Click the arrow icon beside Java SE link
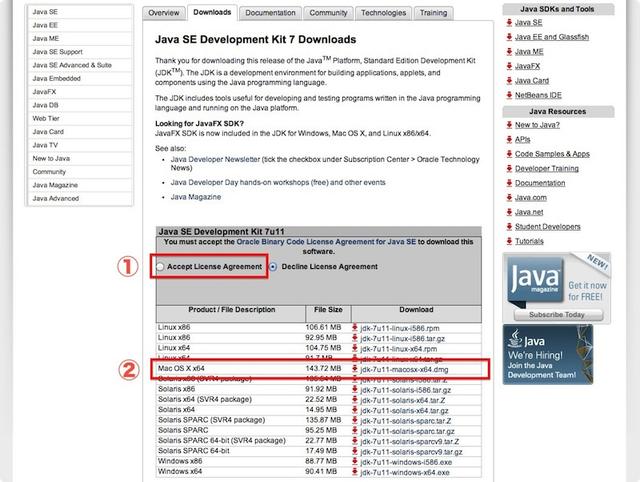The image size is (640, 482). (x=509, y=22)
